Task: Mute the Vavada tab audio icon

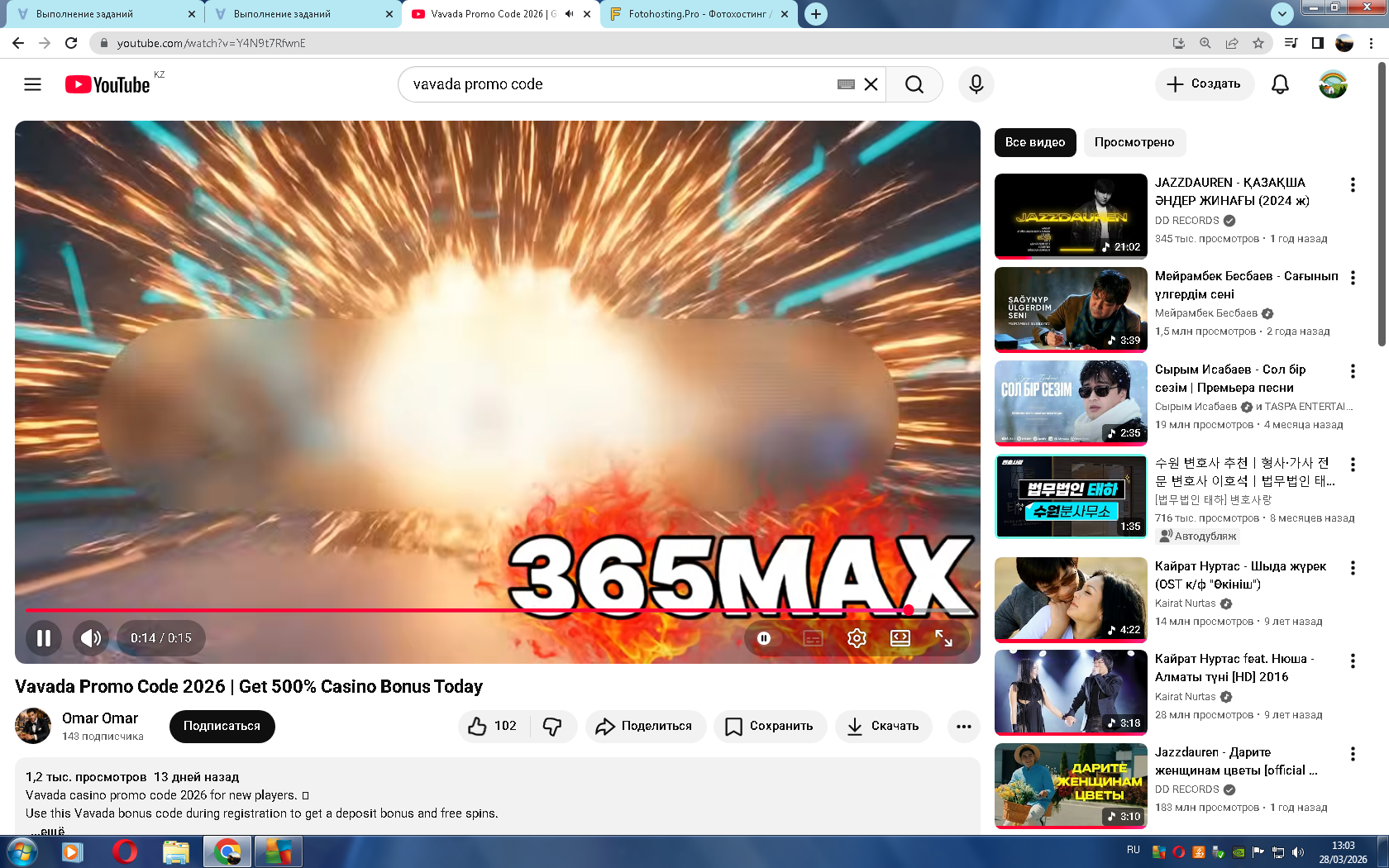Action: click(x=569, y=14)
